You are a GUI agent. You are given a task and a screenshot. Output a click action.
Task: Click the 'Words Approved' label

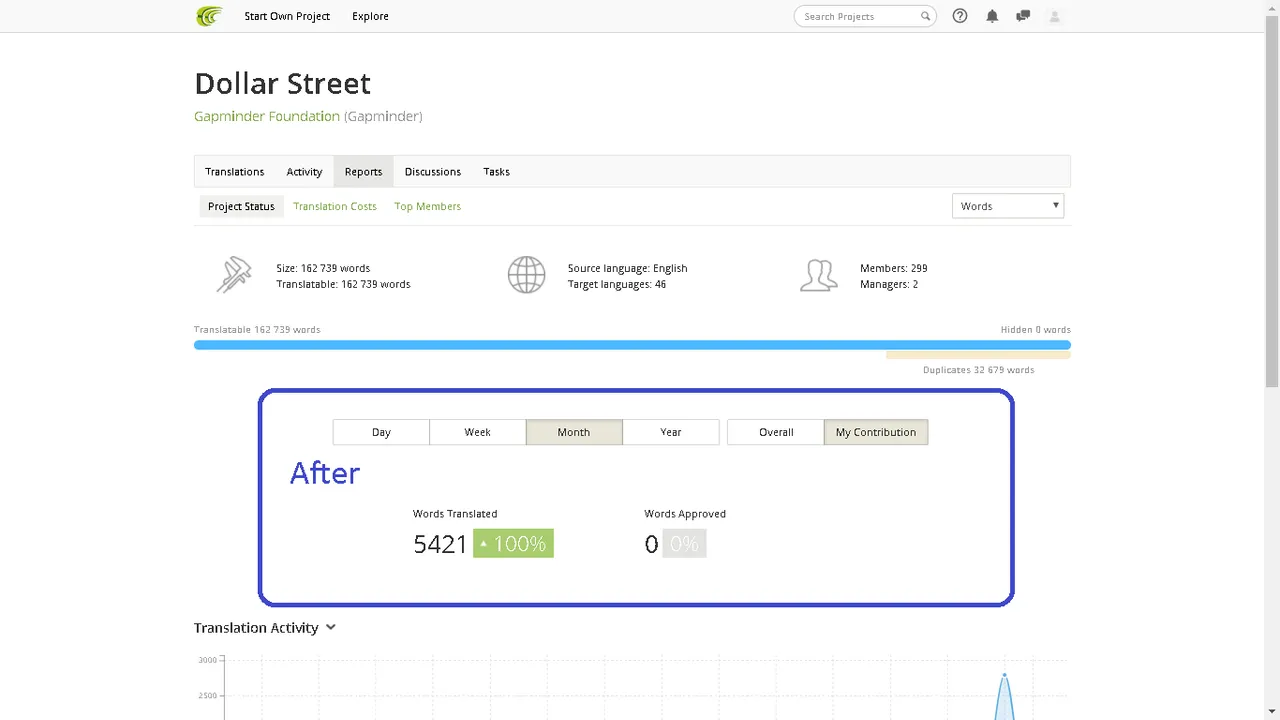[x=685, y=514]
